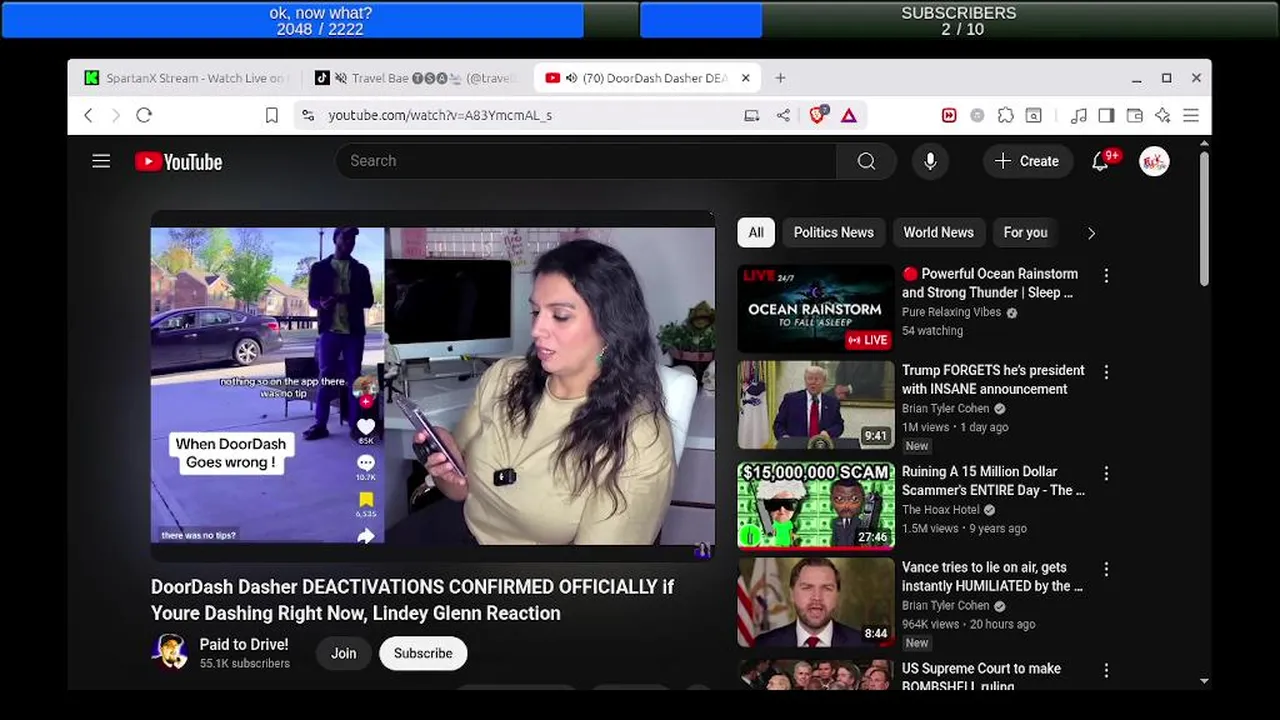Click the Create button
Screen dimensions: 1280x720
(x=1027, y=161)
